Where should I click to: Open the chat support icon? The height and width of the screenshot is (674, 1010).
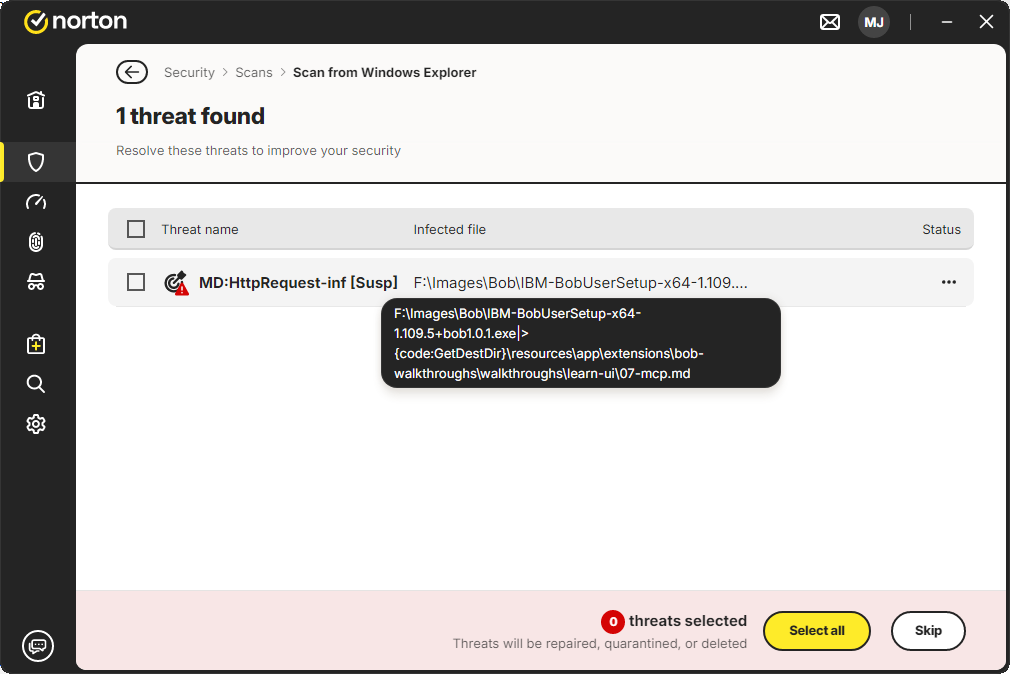coord(38,646)
